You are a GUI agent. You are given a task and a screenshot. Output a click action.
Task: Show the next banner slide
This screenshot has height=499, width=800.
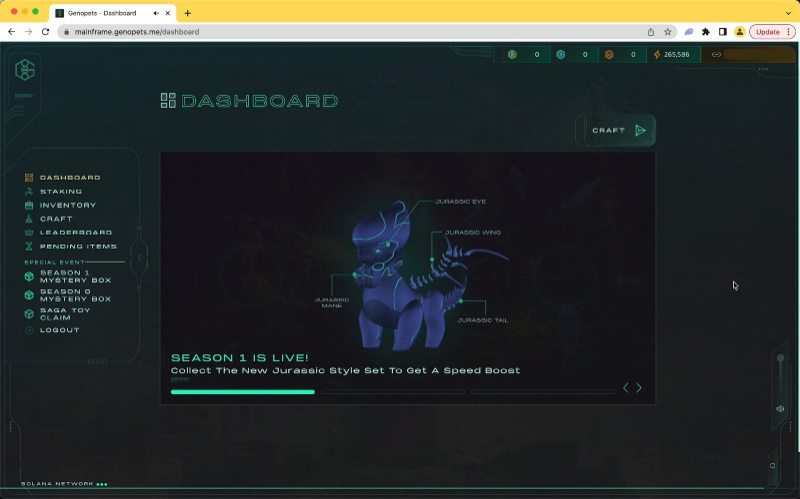[639, 388]
